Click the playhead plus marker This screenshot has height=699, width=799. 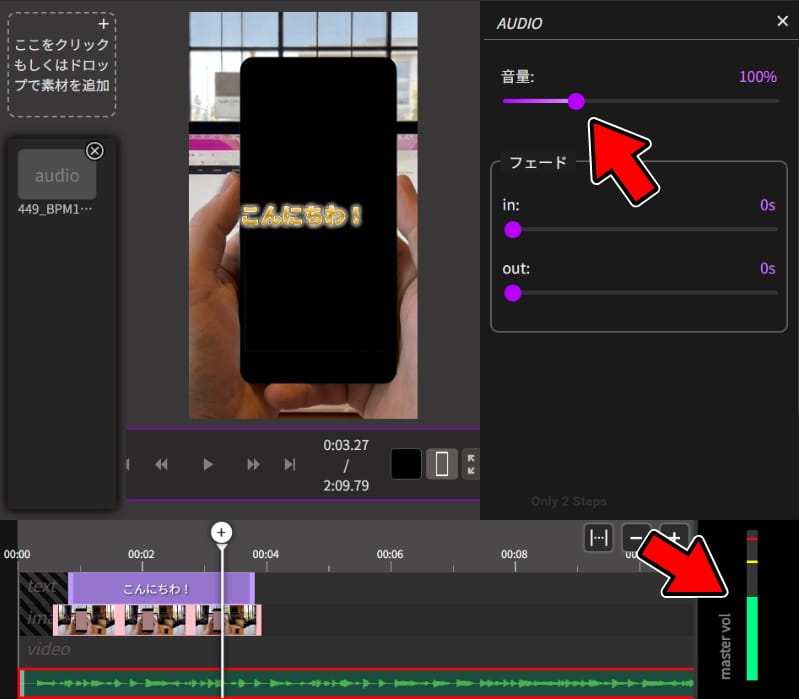[221, 533]
